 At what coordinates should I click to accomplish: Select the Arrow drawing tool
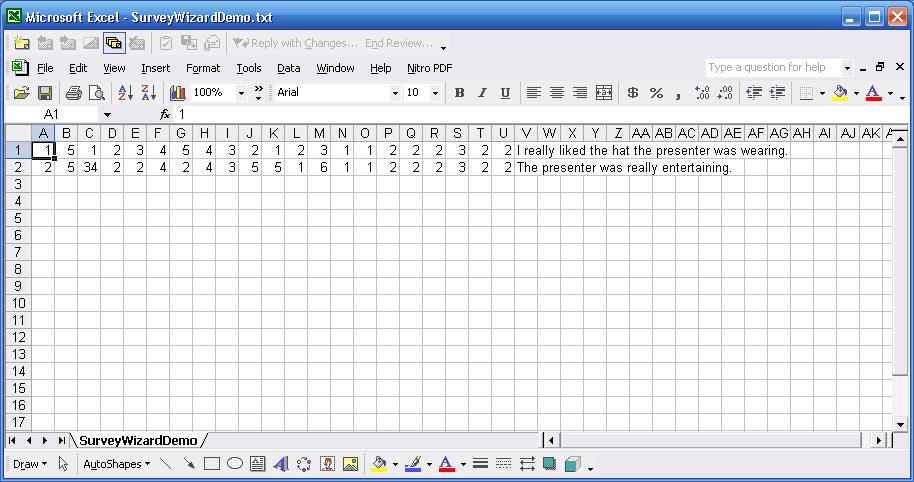[x=189, y=464]
